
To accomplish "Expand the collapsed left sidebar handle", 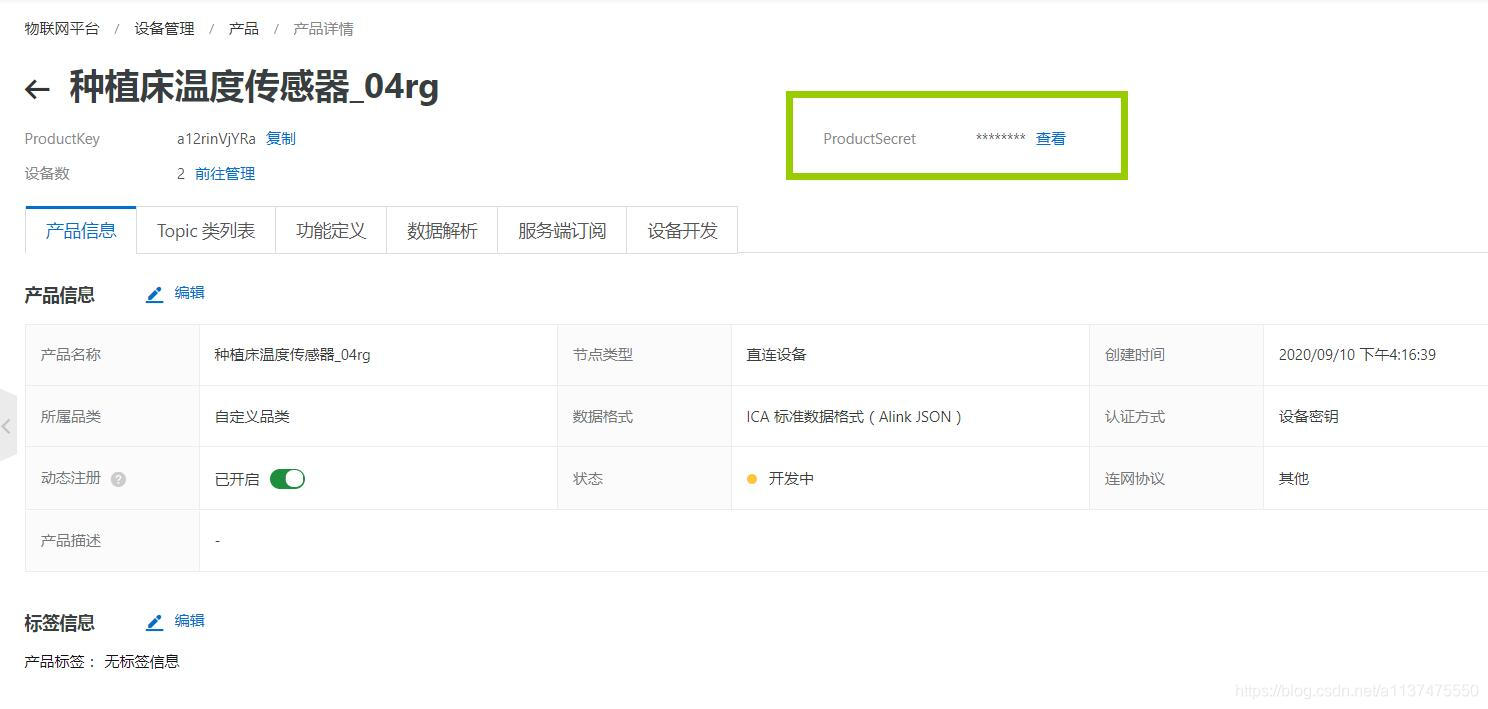I will click(x=7, y=426).
